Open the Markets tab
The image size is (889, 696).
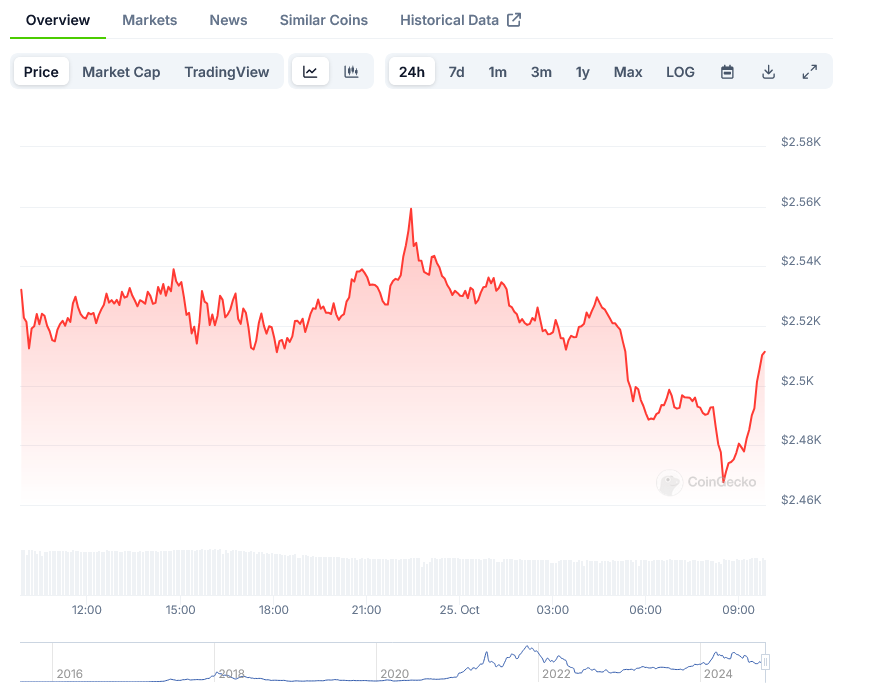[x=149, y=20]
